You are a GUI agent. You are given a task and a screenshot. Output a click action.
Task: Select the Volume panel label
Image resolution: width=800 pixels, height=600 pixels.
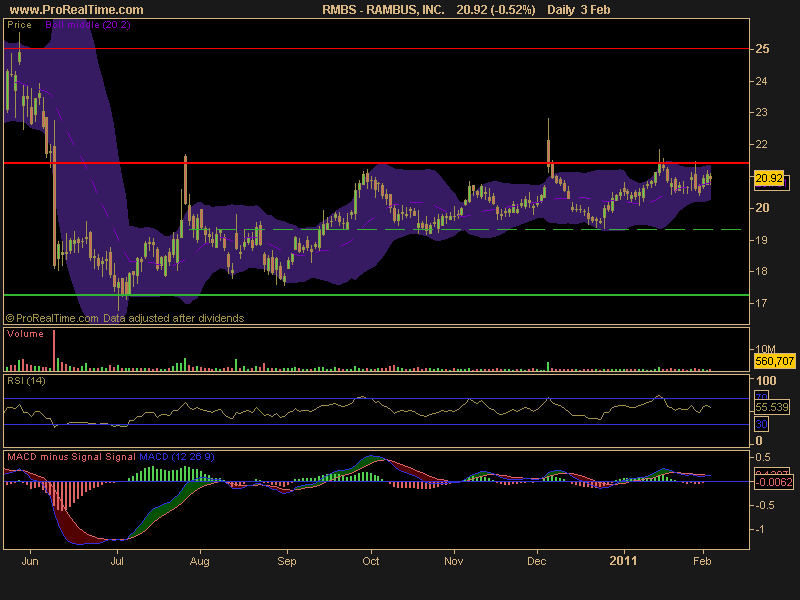click(26, 334)
